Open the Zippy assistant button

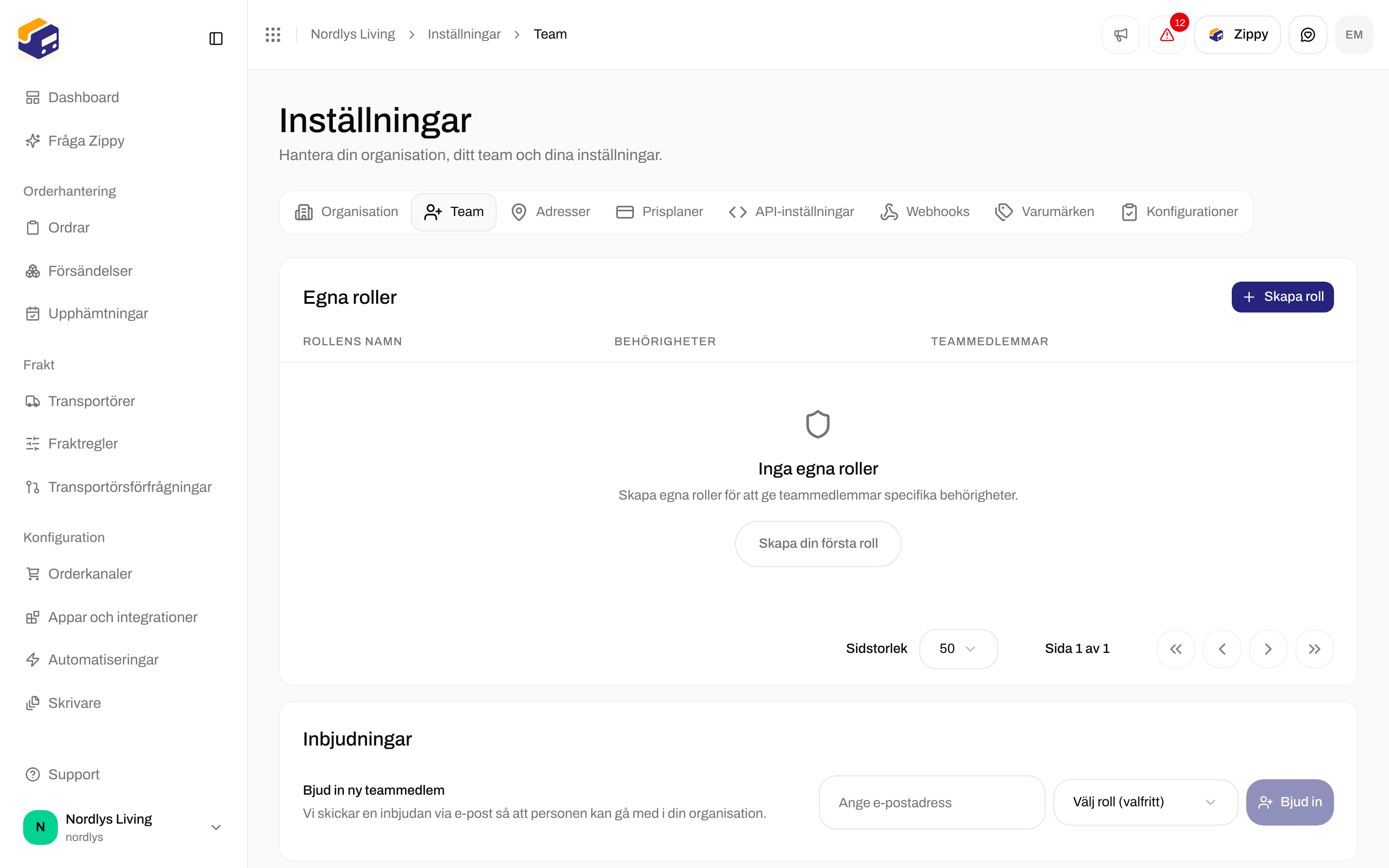[1238, 34]
